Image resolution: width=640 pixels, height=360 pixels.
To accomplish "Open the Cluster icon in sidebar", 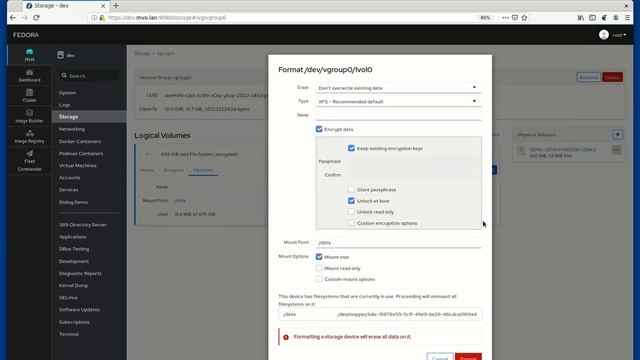I will [29, 93].
